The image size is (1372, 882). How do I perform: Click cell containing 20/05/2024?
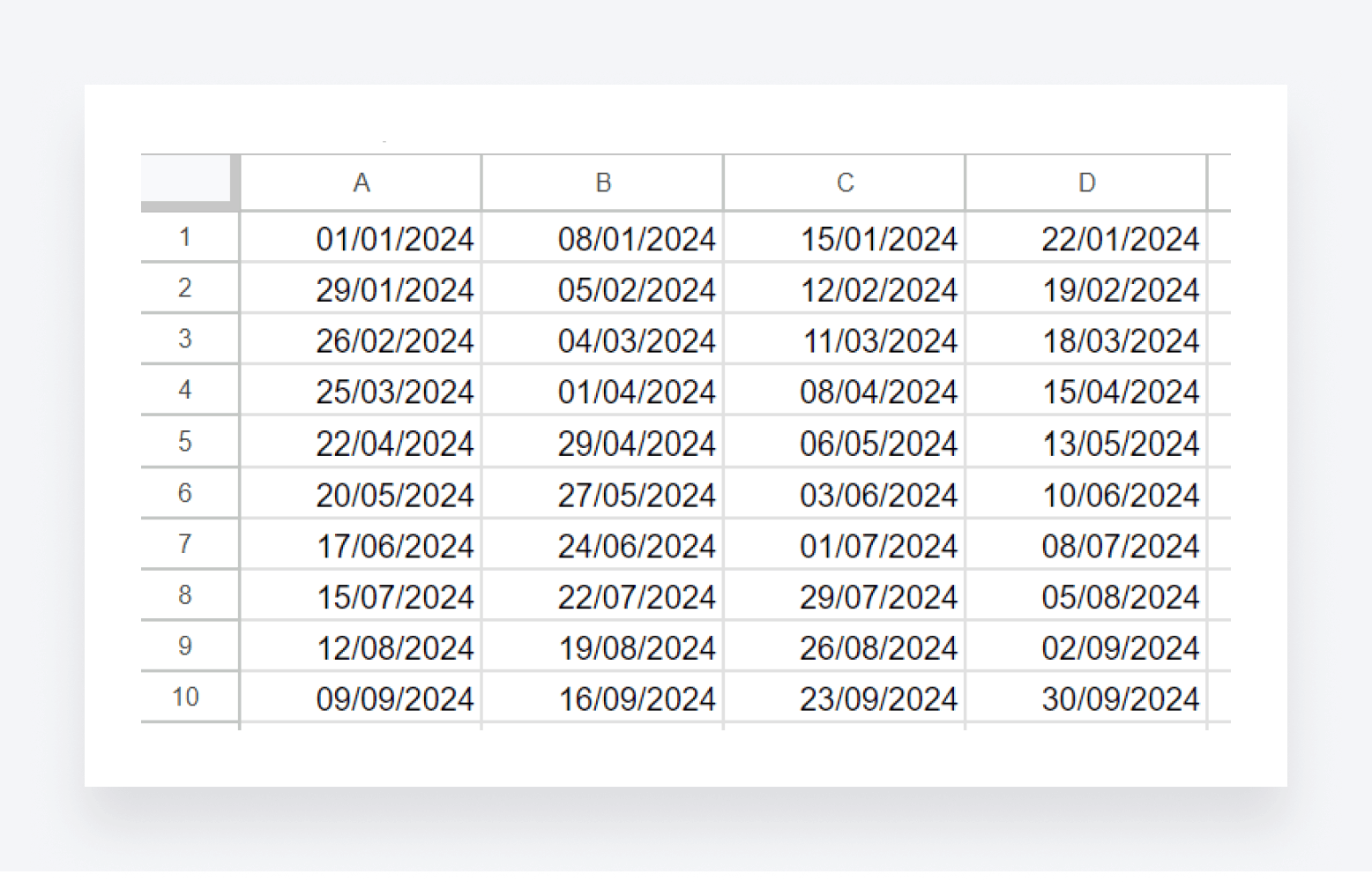pos(361,492)
